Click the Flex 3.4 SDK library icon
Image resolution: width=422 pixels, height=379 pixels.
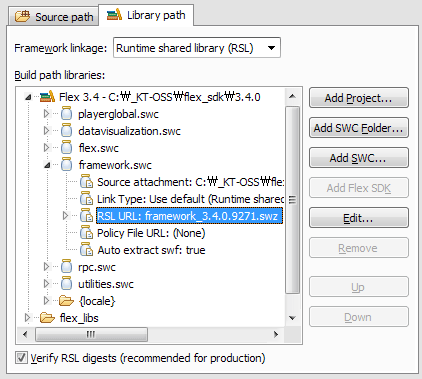pyautogui.click(x=47, y=97)
